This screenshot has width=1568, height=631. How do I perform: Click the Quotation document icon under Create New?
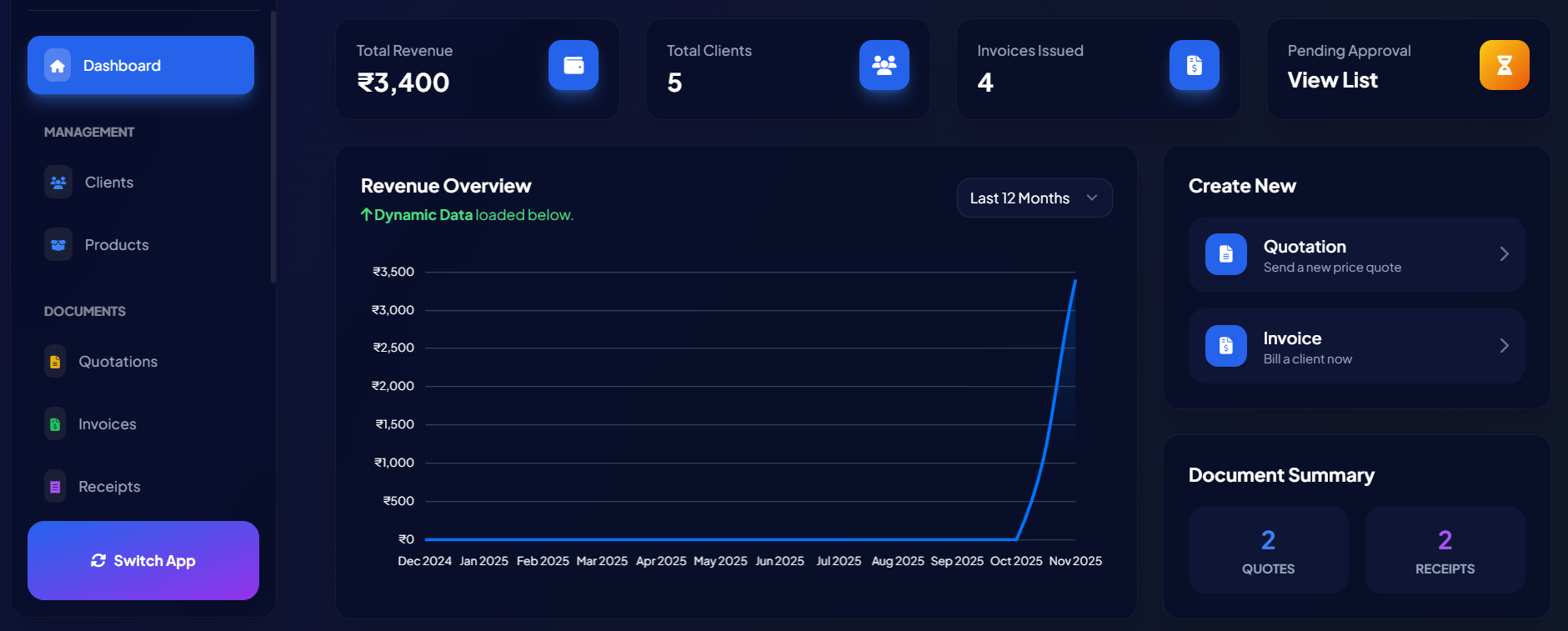coord(1226,254)
